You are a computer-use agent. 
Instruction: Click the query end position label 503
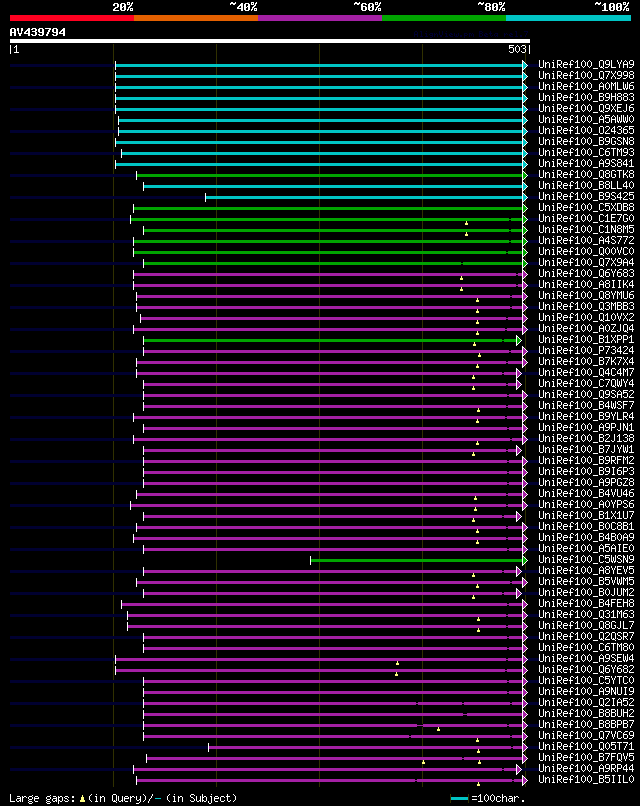coord(517,49)
